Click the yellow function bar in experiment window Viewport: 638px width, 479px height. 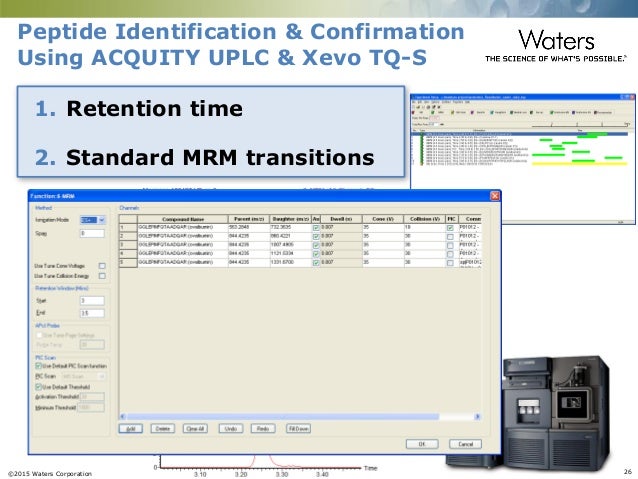coord(580,164)
